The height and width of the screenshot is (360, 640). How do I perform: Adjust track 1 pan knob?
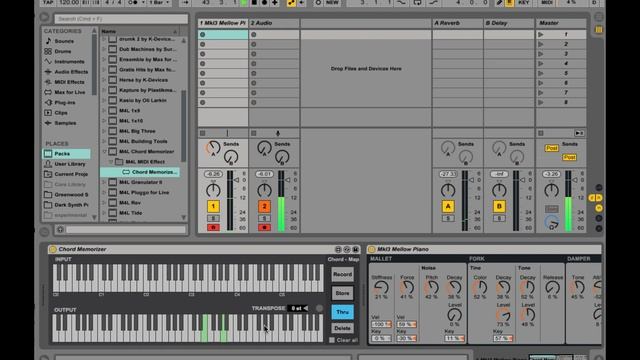coord(213,190)
